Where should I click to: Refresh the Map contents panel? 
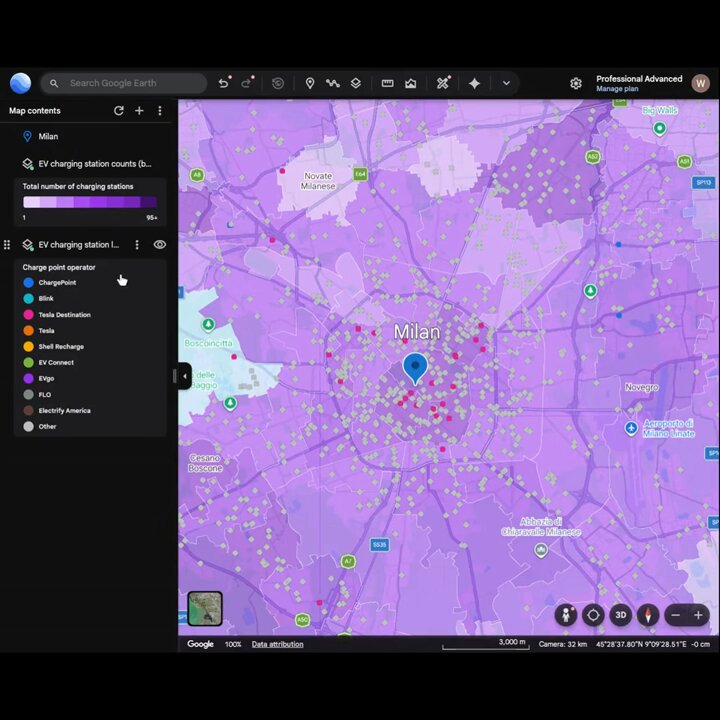click(118, 111)
